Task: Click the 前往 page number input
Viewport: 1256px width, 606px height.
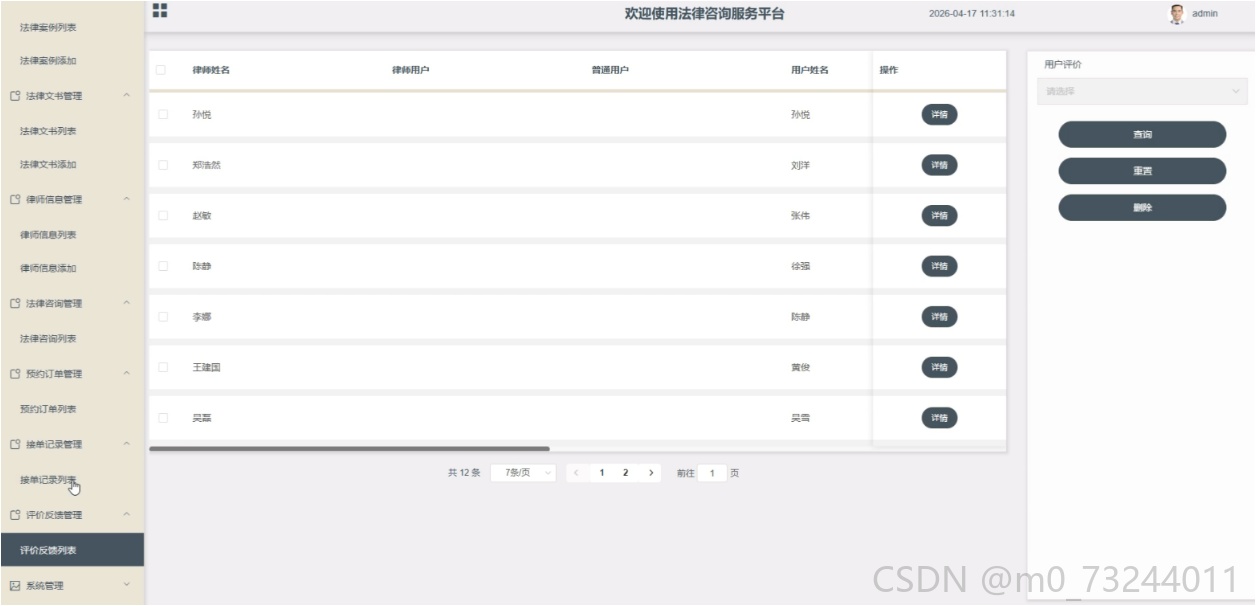Action: click(x=712, y=473)
